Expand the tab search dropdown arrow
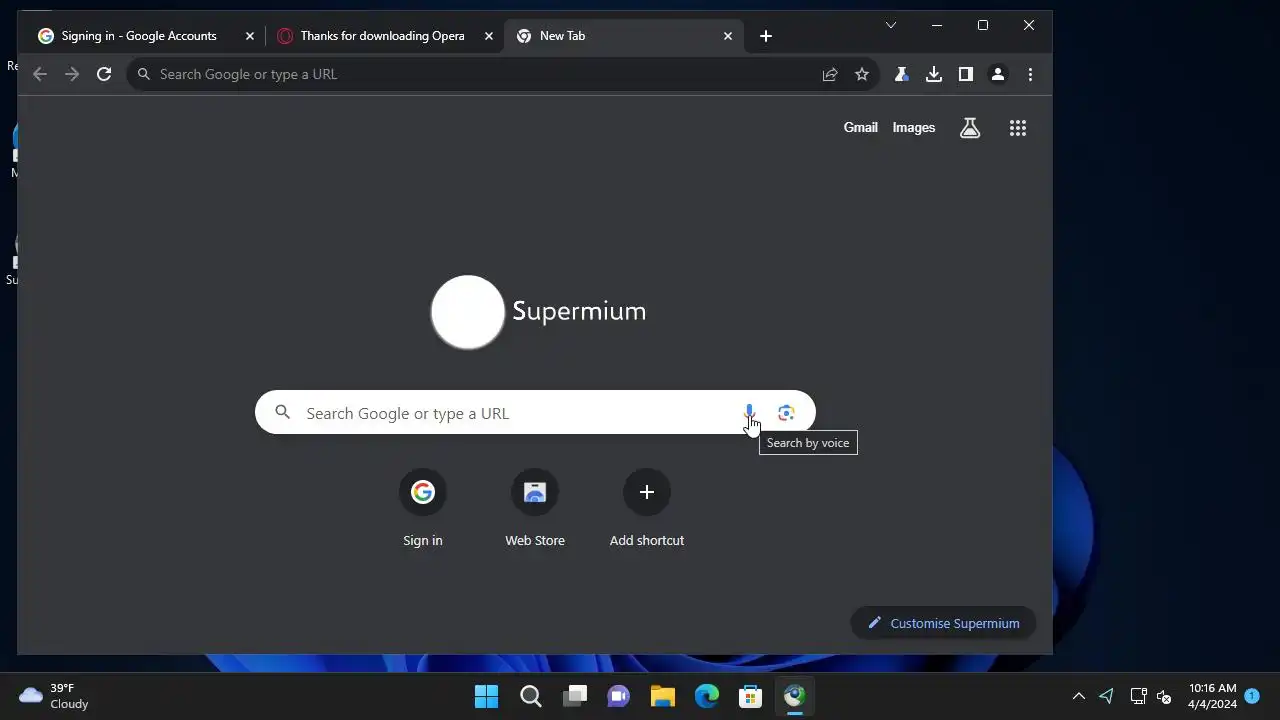Viewport: 1280px width, 720px height. pyautogui.click(x=891, y=25)
